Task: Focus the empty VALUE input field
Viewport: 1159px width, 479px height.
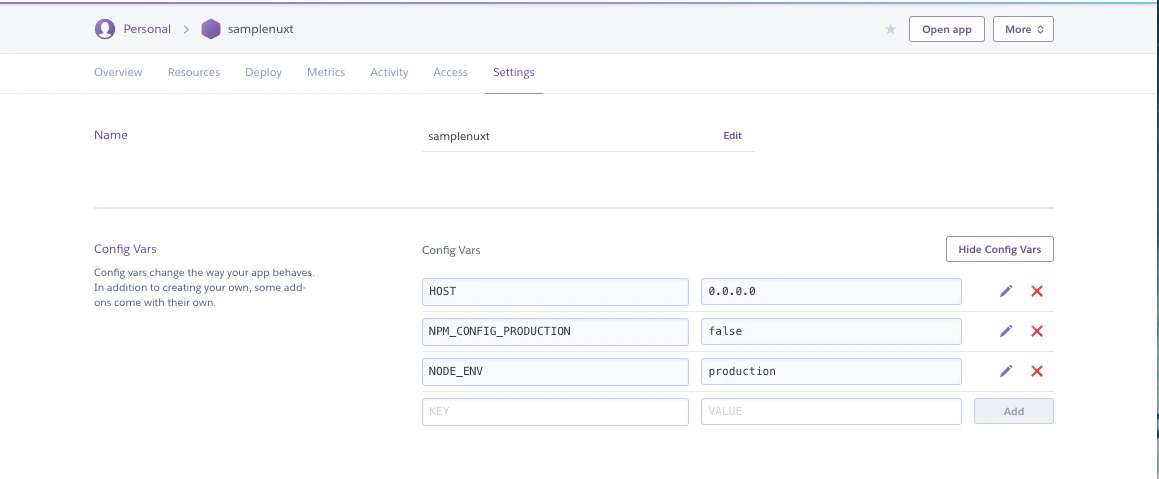Action: 832,411
